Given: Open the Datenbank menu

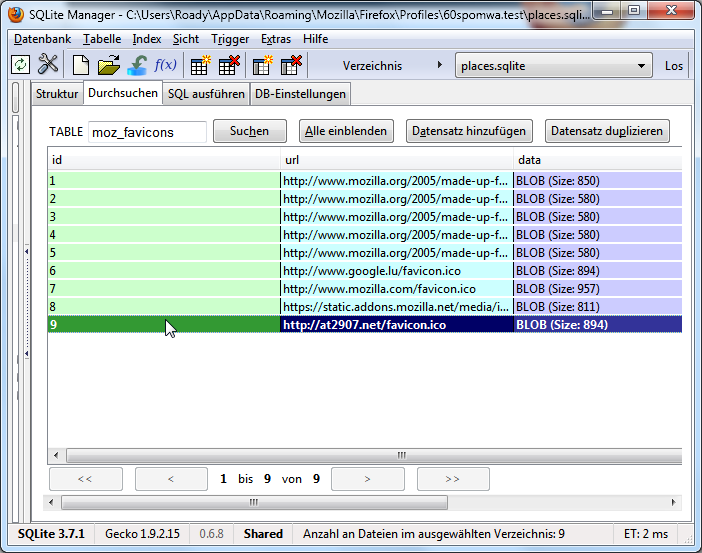Looking at the screenshot, I should tap(43, 39).
